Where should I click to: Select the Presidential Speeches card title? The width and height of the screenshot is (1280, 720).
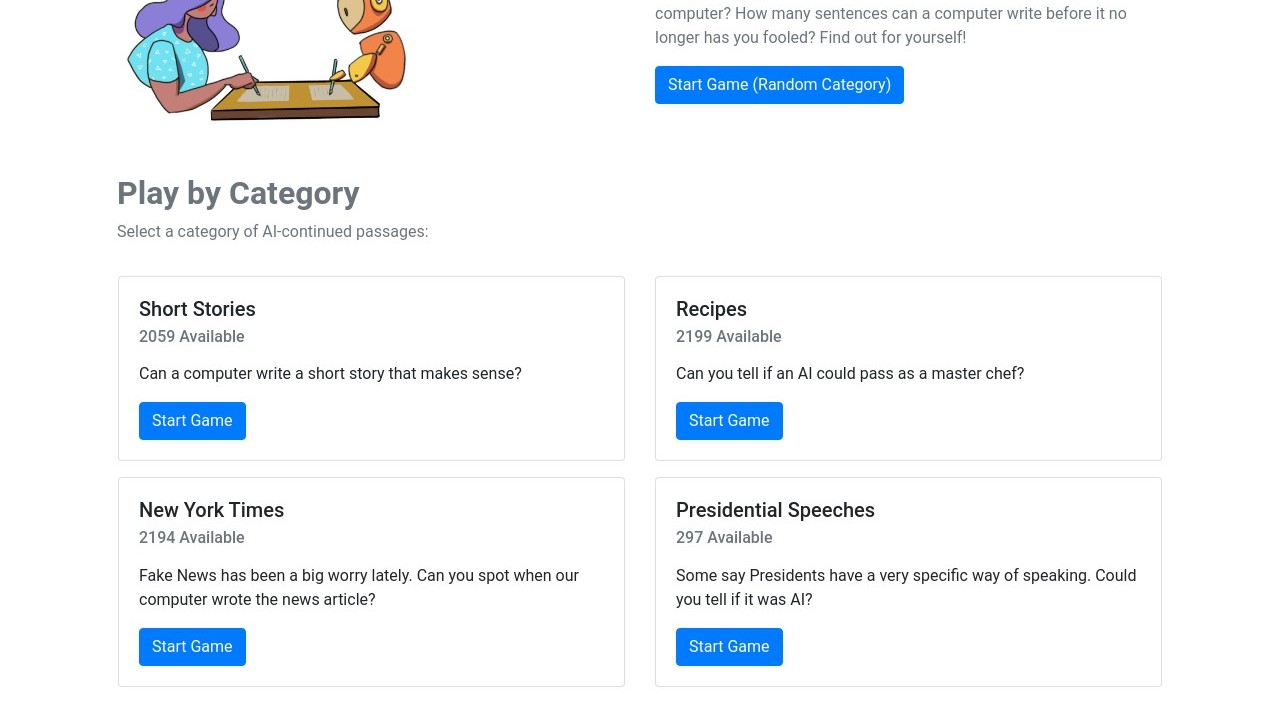[775, 510]
